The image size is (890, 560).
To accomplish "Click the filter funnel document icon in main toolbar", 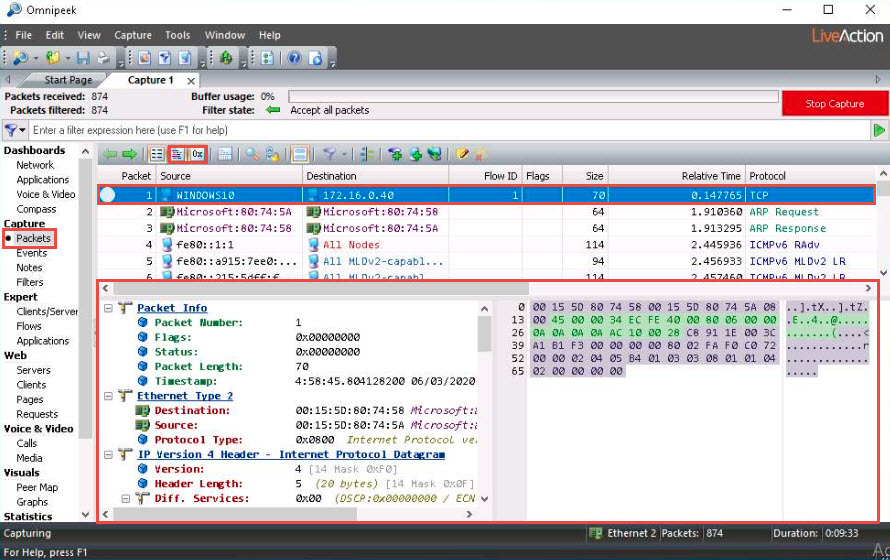I will coord(165,57).
